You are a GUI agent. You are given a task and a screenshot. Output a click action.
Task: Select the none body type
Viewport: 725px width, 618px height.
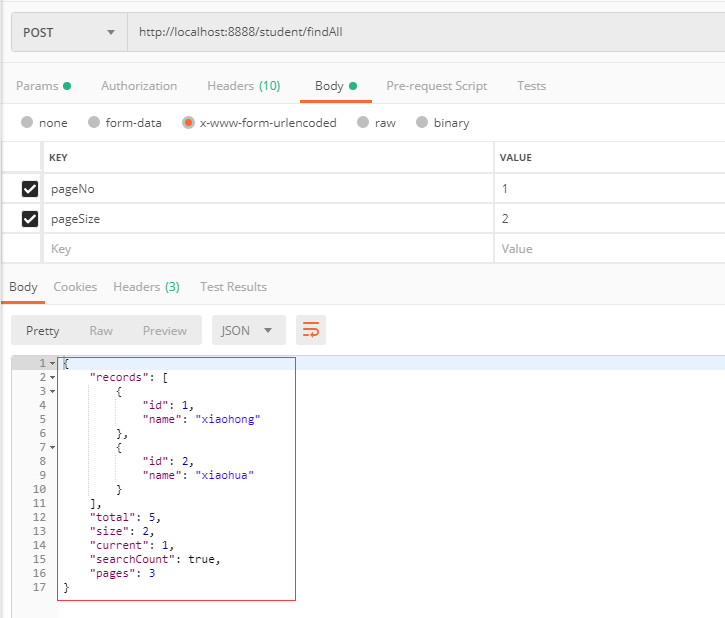[27, 122]
